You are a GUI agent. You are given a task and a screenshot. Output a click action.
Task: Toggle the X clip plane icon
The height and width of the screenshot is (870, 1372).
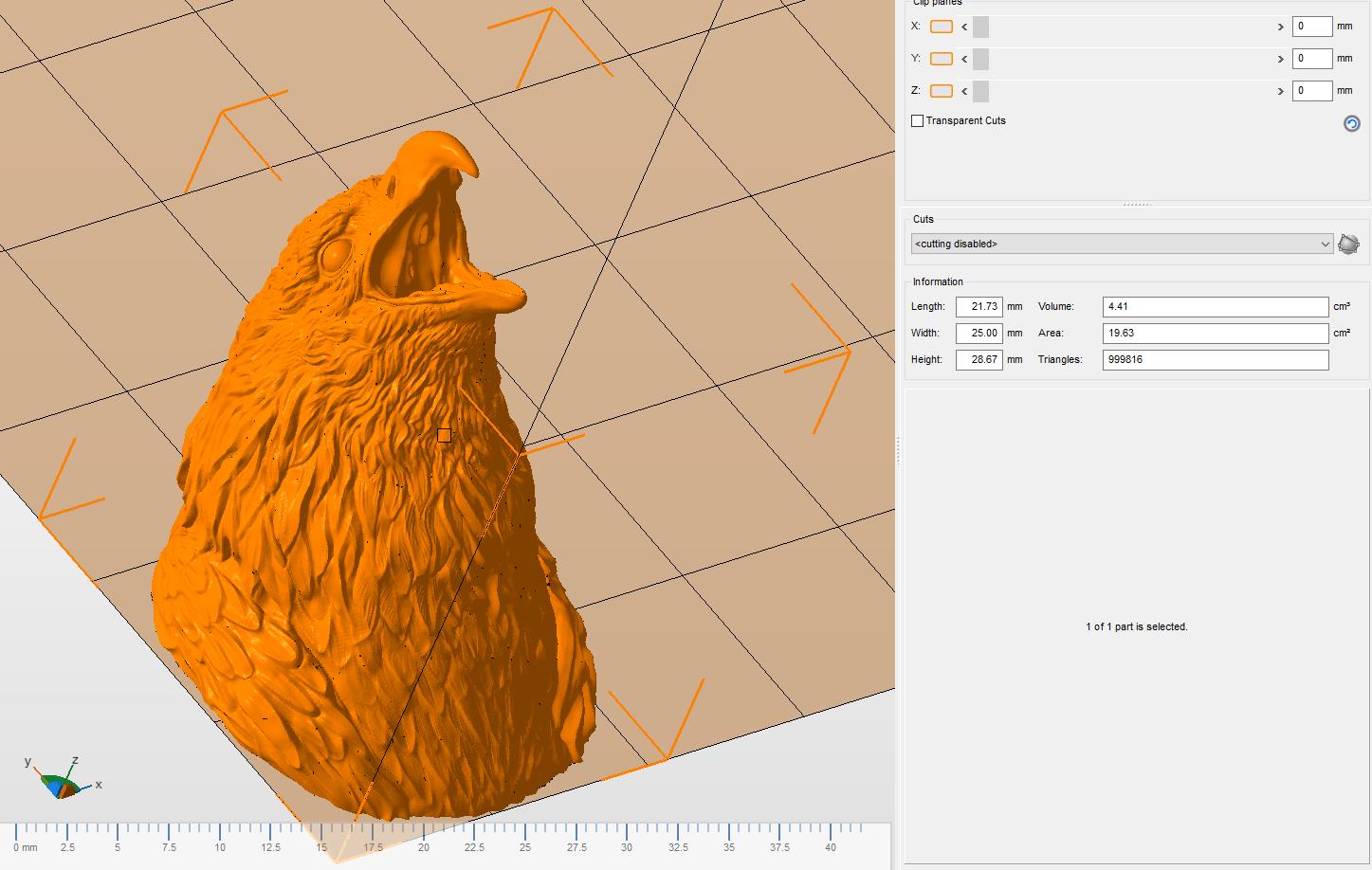coord(941,27)
